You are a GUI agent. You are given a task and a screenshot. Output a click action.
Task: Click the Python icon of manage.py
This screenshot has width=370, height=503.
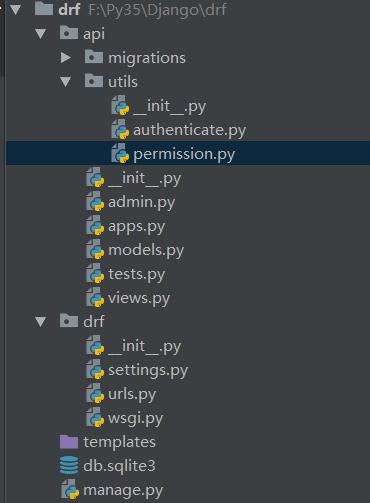click(70, 489)
